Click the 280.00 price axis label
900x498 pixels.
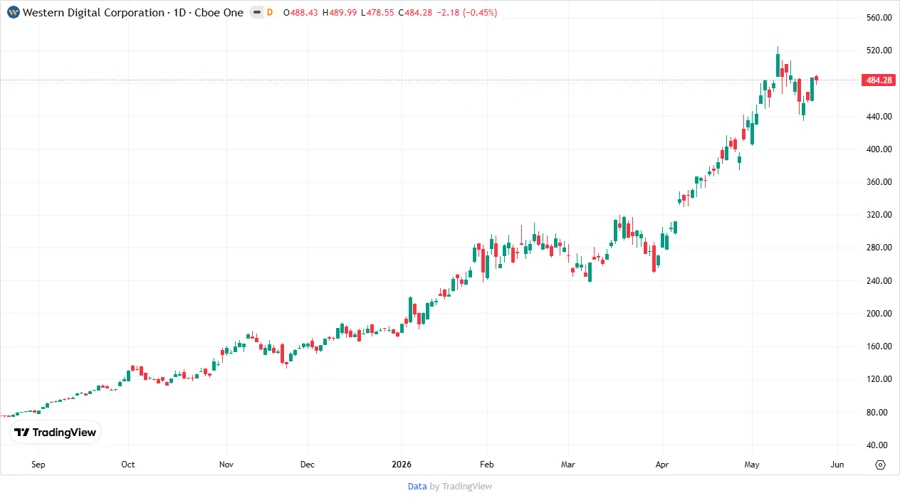(x=879, y=247)
